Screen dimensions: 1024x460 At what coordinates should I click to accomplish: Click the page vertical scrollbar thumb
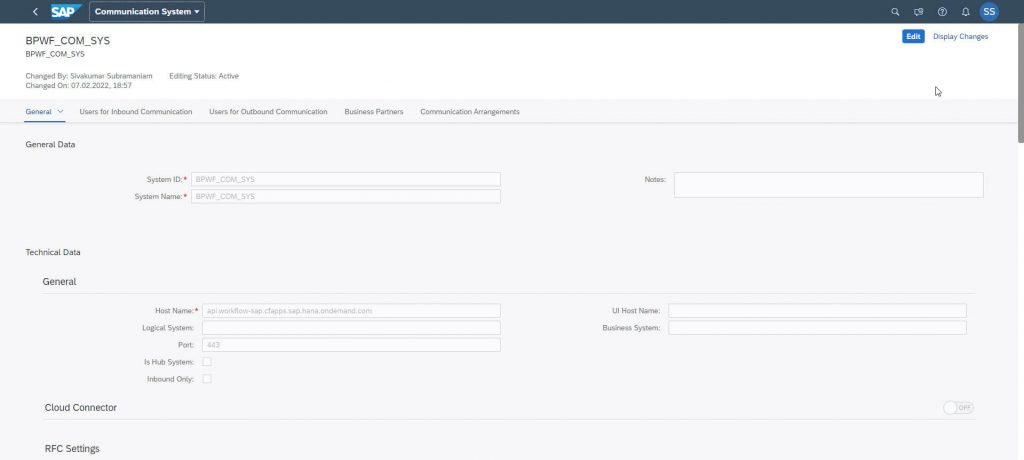[1020, 84]
